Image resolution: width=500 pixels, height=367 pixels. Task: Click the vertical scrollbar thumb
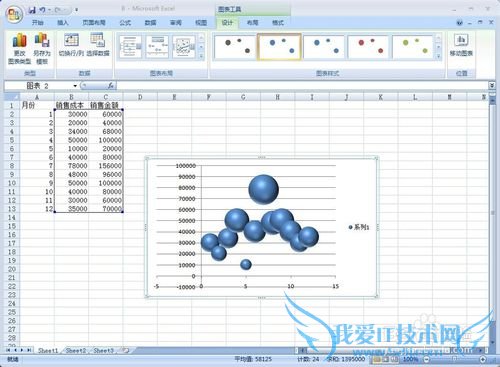[492, 213]
